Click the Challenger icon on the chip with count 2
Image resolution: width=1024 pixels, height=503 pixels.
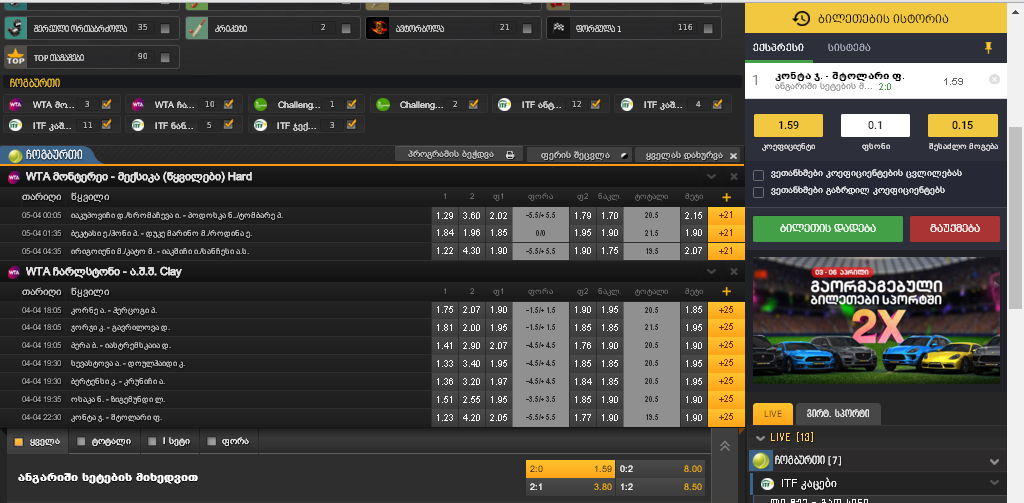tap(383, 104)
